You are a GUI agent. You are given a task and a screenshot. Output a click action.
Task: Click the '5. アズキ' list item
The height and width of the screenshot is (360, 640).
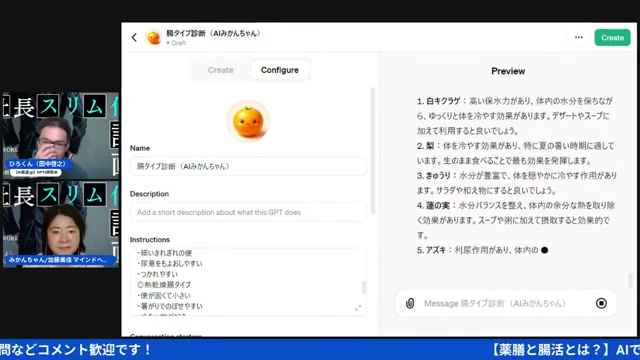click(x=482, y=250)
